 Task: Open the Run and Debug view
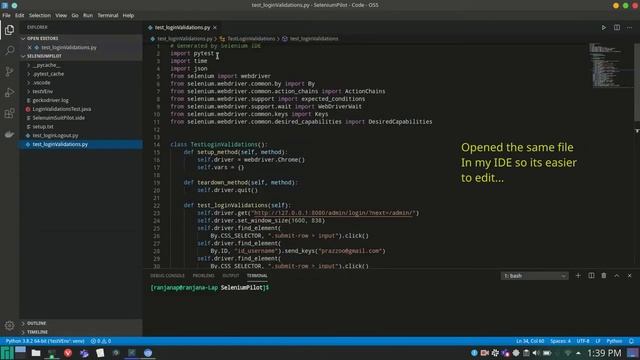[x=9, y=93]
